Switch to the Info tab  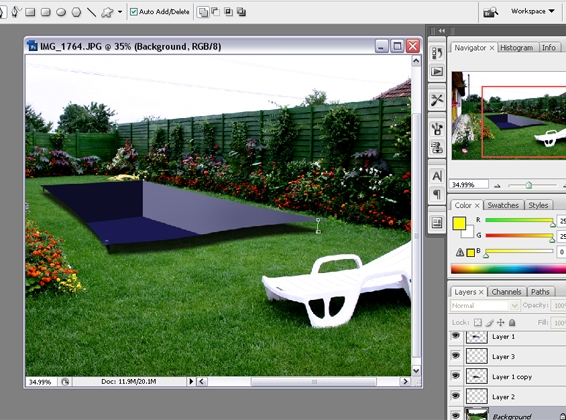coord(548,48)
